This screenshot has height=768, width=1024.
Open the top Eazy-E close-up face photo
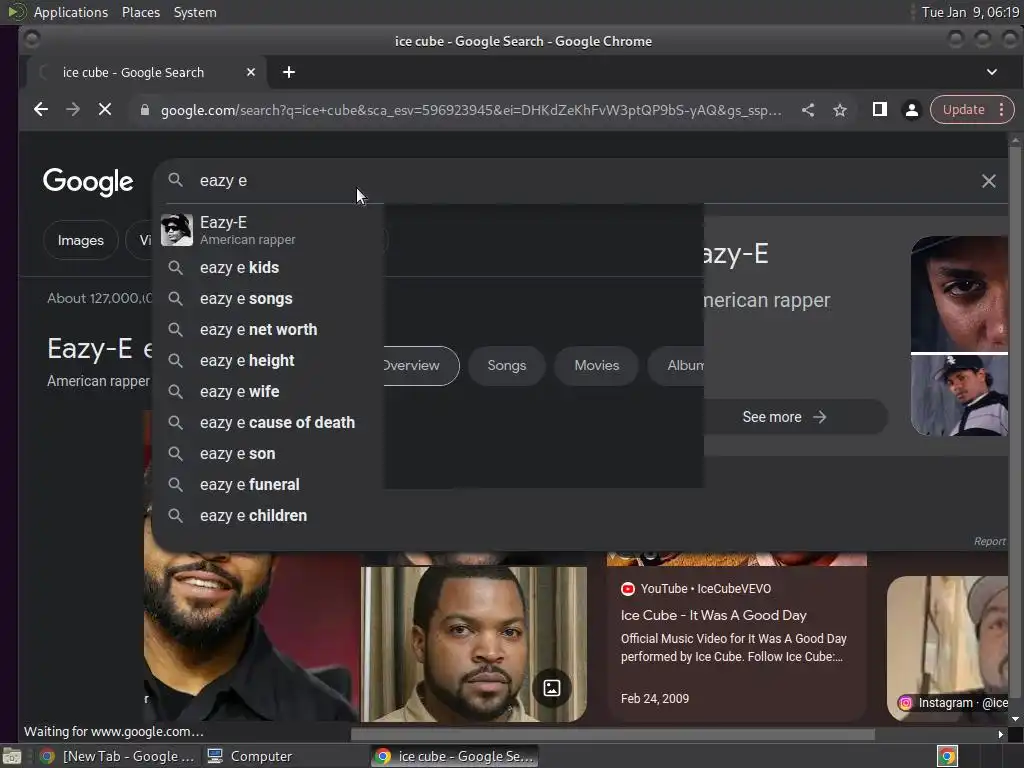pos(959,293)
